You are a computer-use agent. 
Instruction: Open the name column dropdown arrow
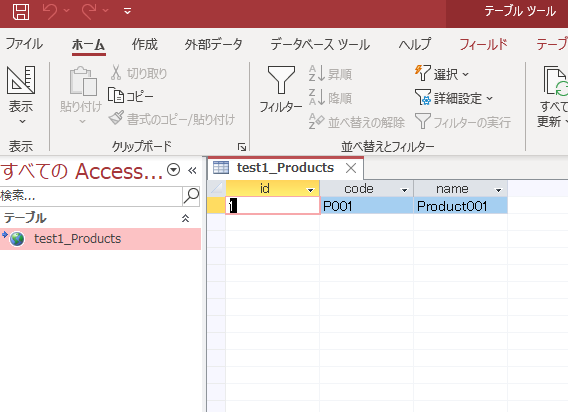498,190
